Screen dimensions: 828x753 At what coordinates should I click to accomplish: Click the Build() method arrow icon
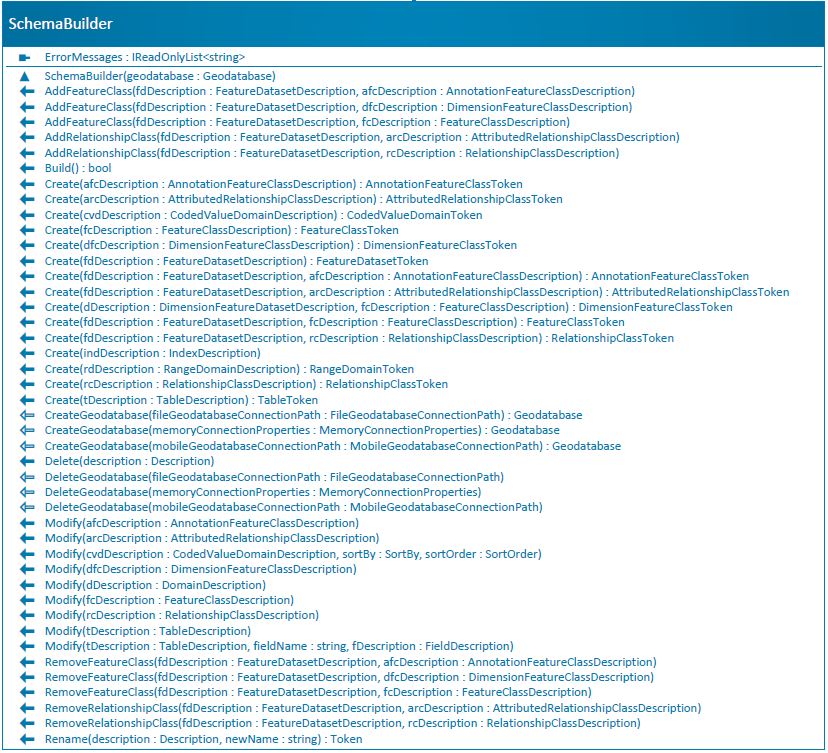click(x=25, y=168)
